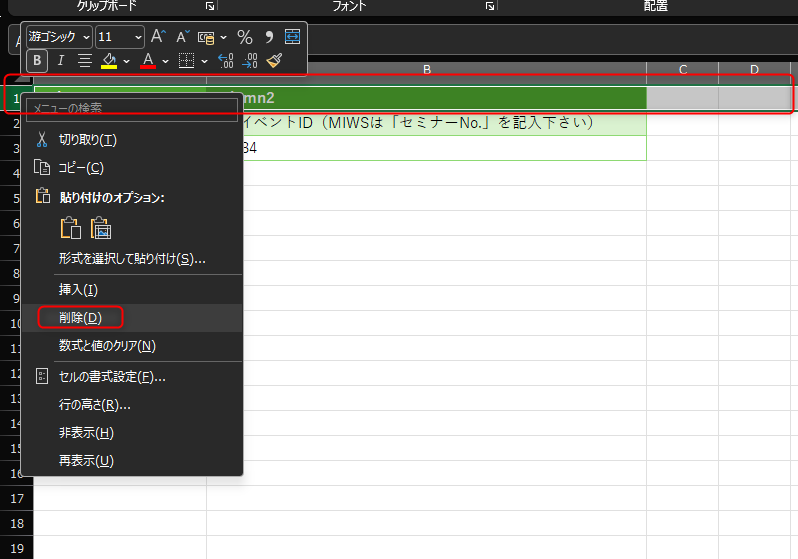Click the merge and center icon

point(293,37)
